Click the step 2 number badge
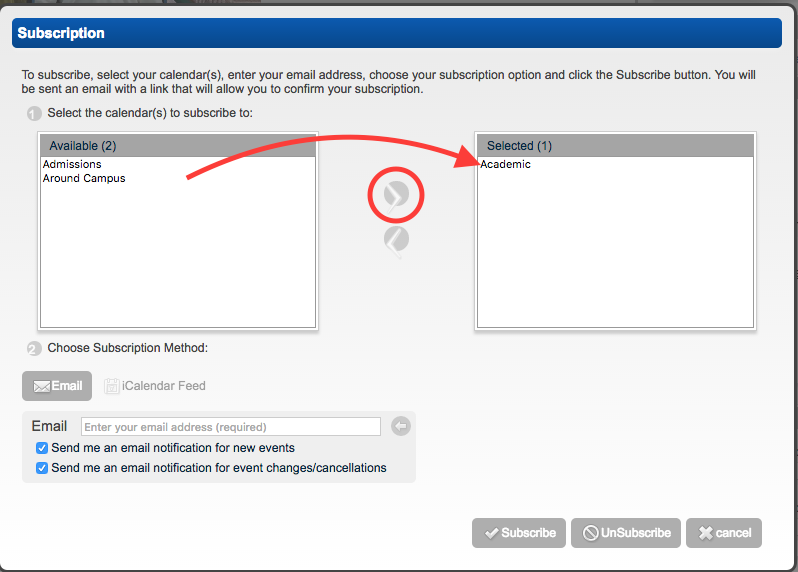The width and height of the screenshot is (798, 572). (34, 349)
